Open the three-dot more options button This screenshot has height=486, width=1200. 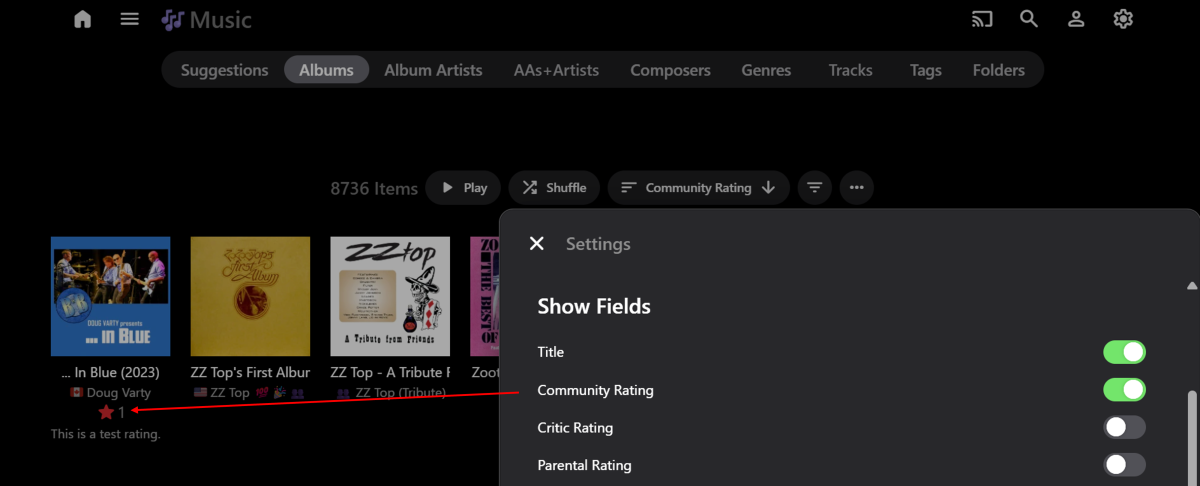(x=857, y=187)
